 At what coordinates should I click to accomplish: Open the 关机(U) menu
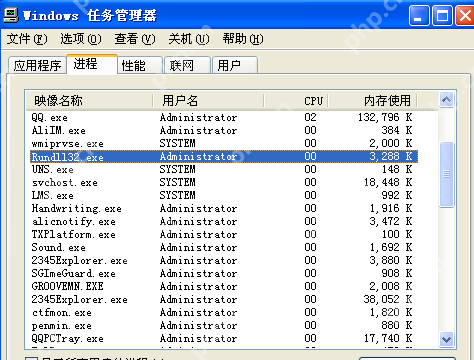click(x=189, y=39)
